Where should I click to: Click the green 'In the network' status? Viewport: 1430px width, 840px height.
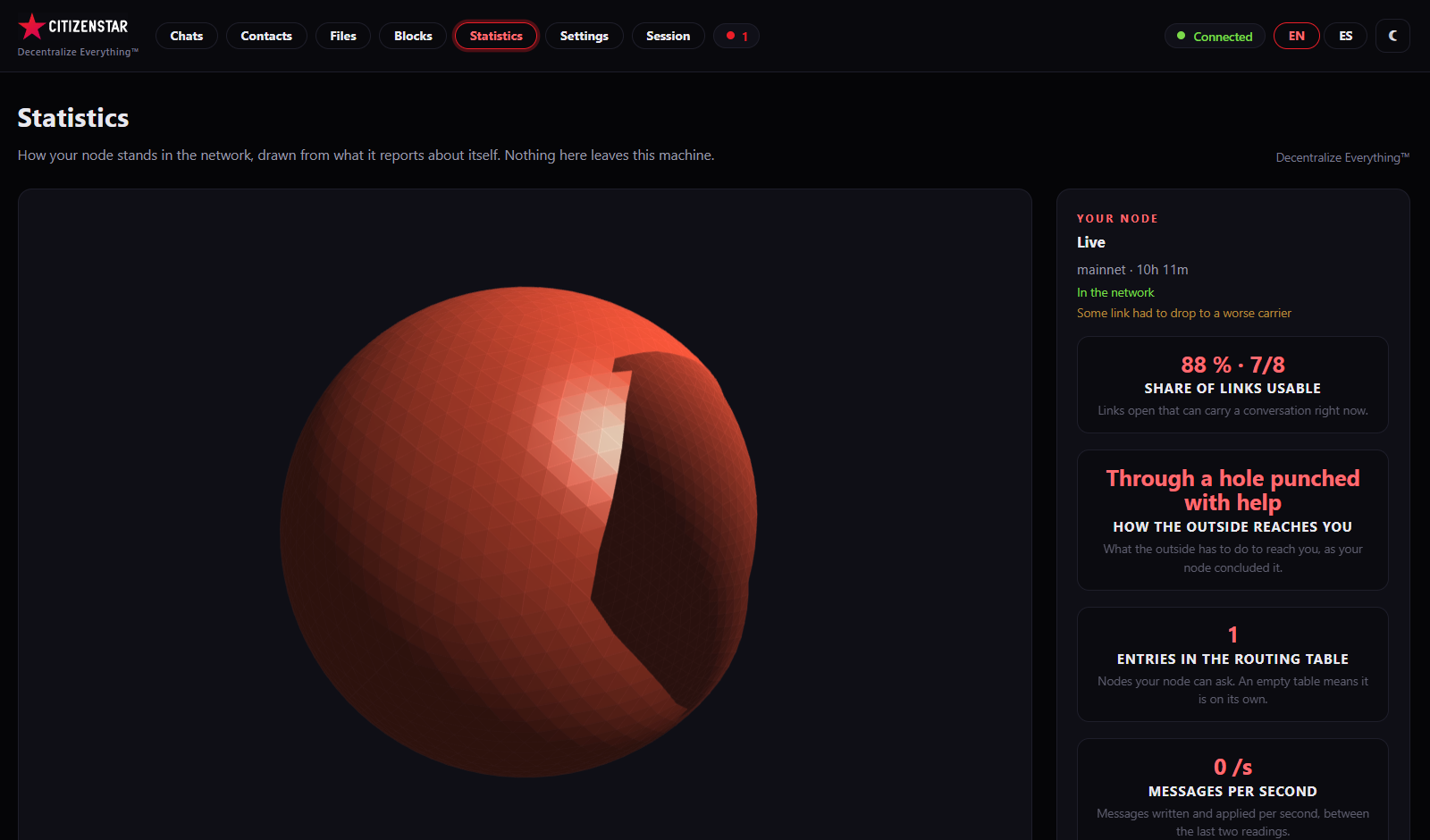[x=1115, y=292]
